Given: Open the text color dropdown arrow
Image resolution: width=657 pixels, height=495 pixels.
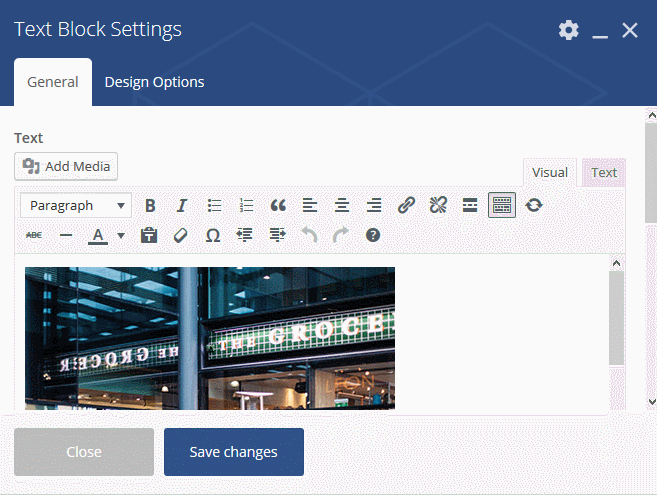Looking at the screenshot, I should pos(121,236).
